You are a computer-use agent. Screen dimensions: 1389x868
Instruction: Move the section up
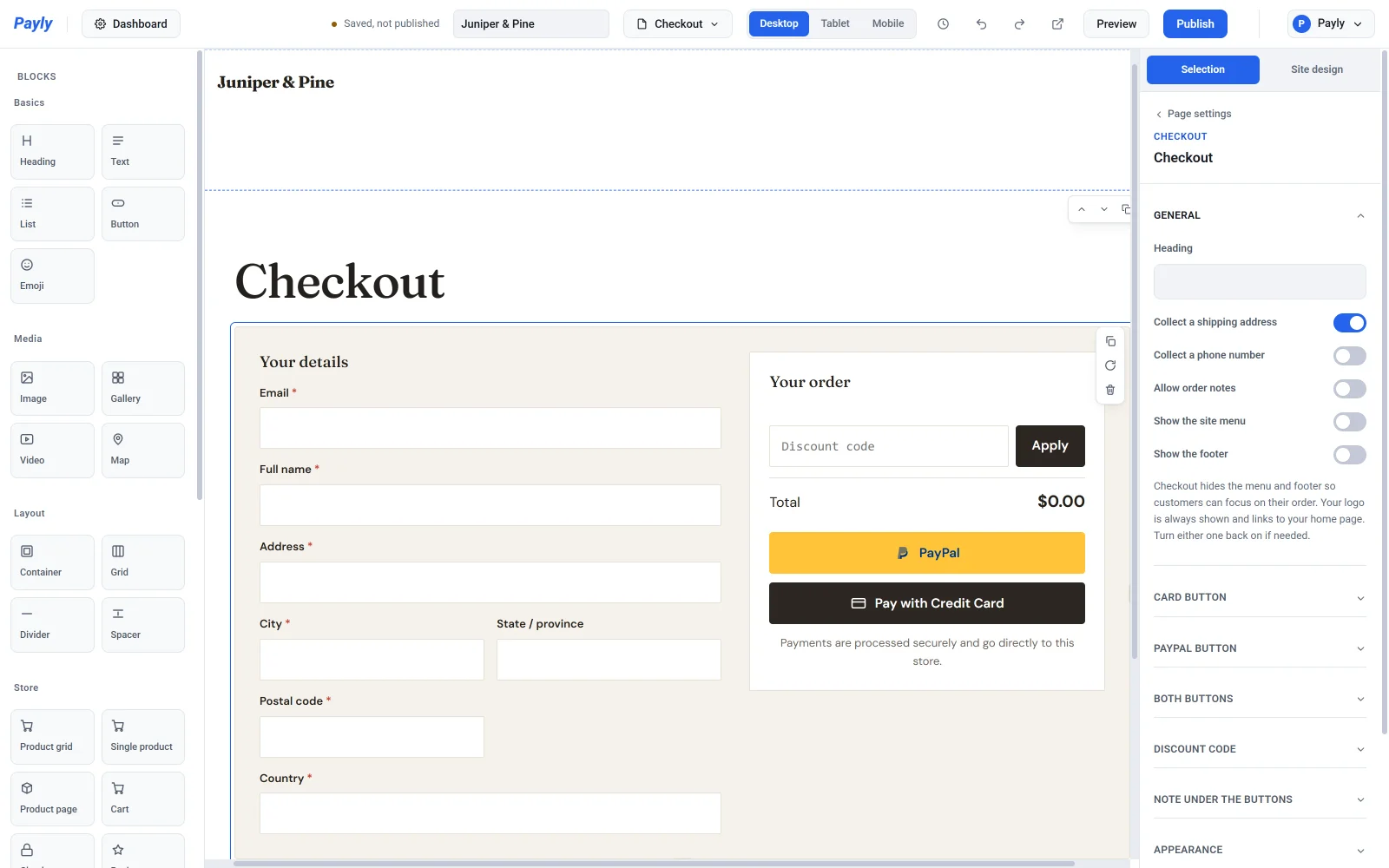1082,209
